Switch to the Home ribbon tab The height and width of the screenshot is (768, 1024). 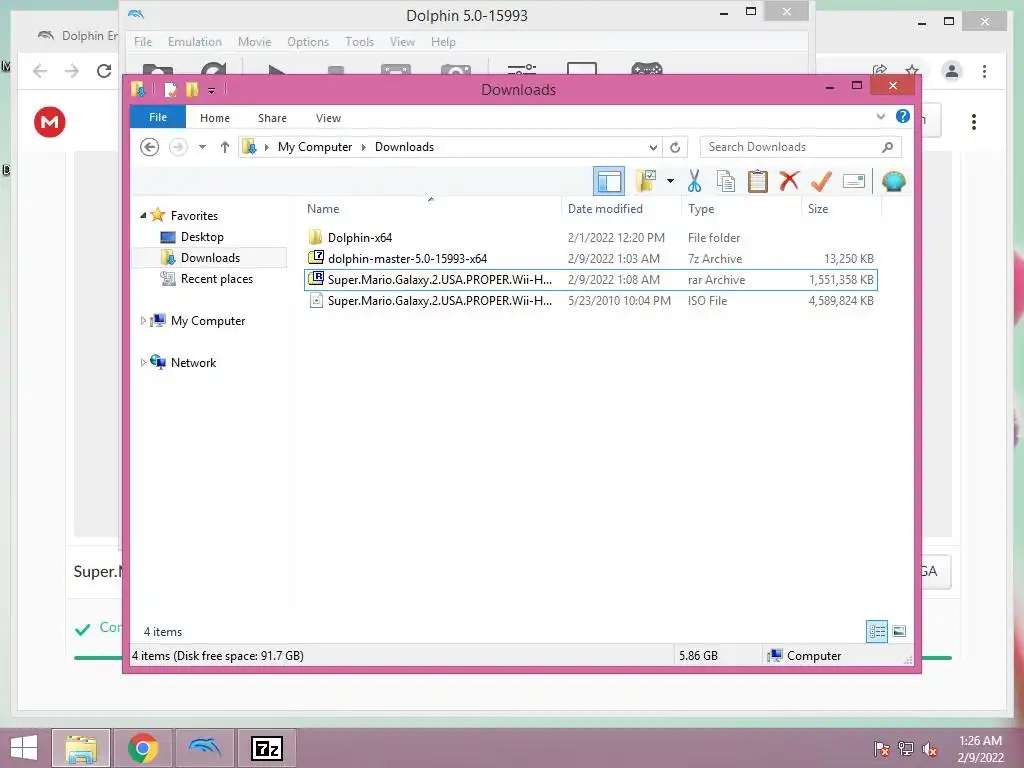coord(215,118)
